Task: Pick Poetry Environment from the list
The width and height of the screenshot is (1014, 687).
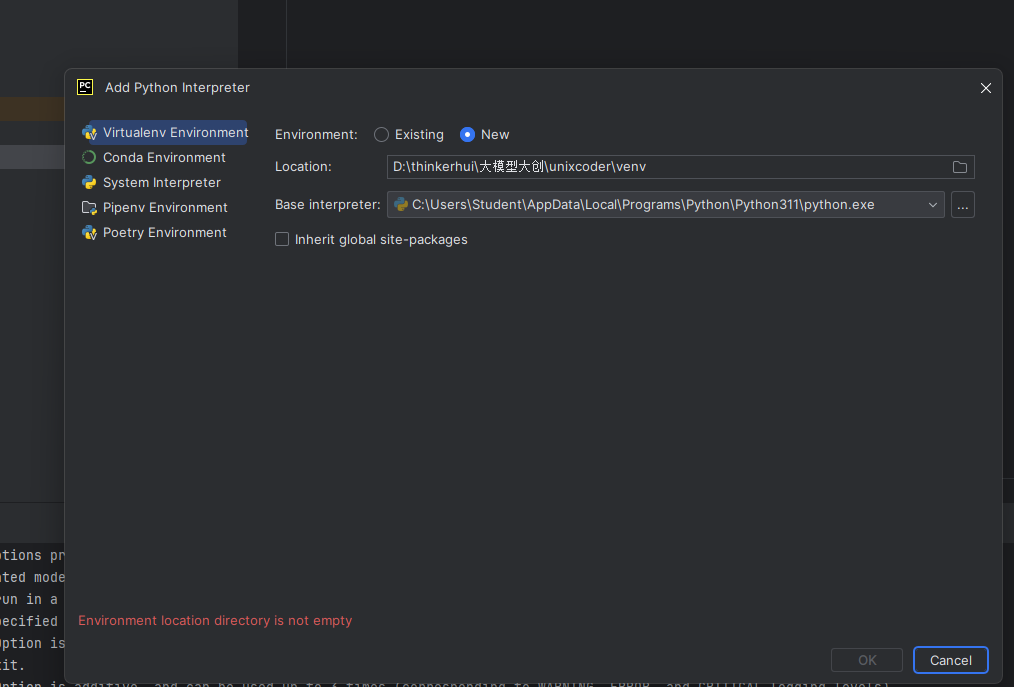Action: 164,233
